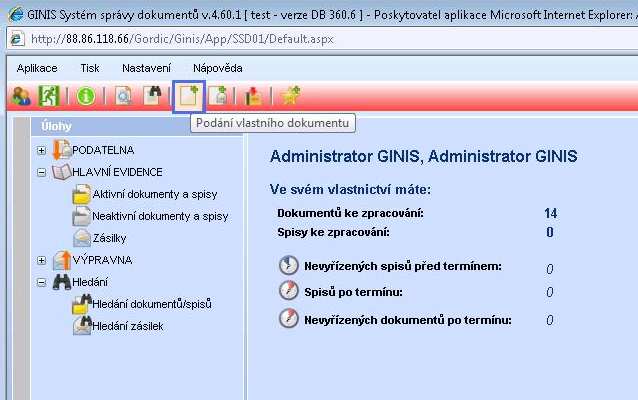
Task: Click the binoculars document search toolbar icon
Action: pos(153,96)
